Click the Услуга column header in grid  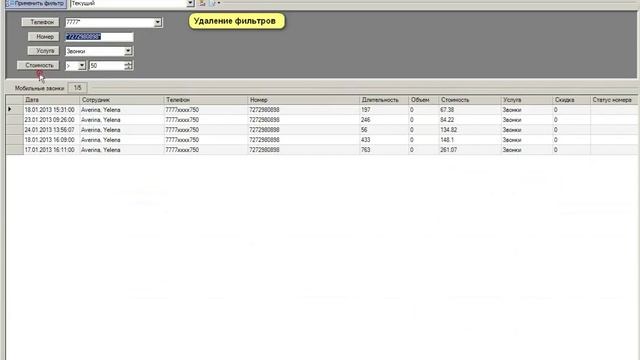pos(526,100)
